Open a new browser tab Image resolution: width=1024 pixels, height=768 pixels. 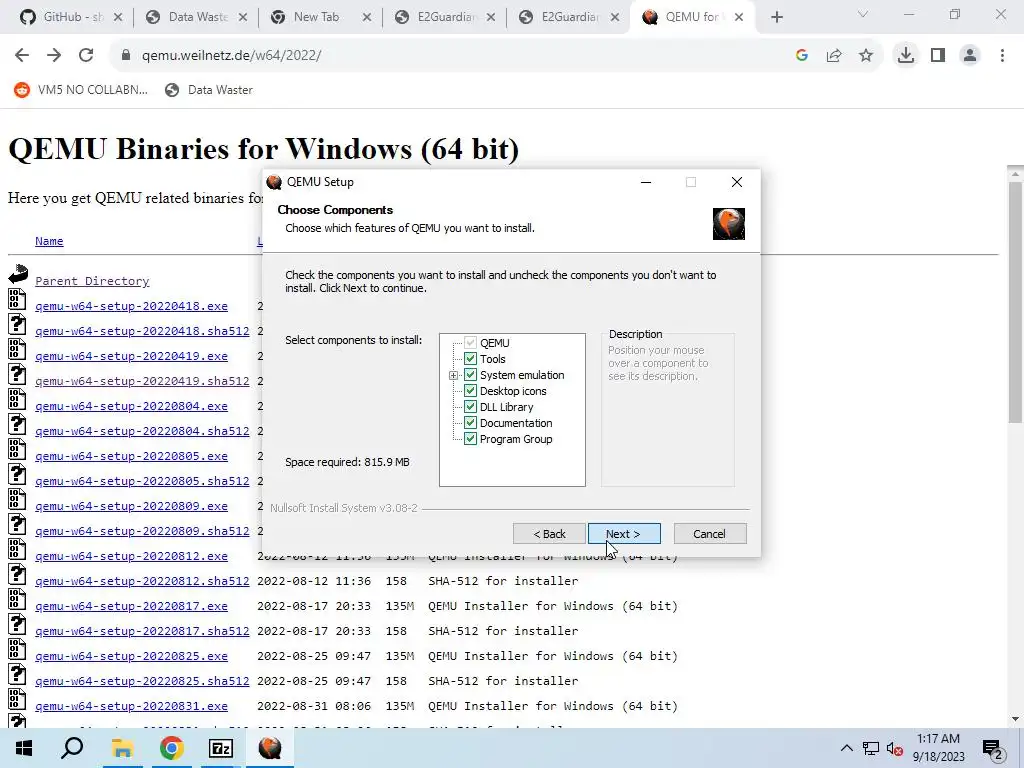click(x=776, y=17)
